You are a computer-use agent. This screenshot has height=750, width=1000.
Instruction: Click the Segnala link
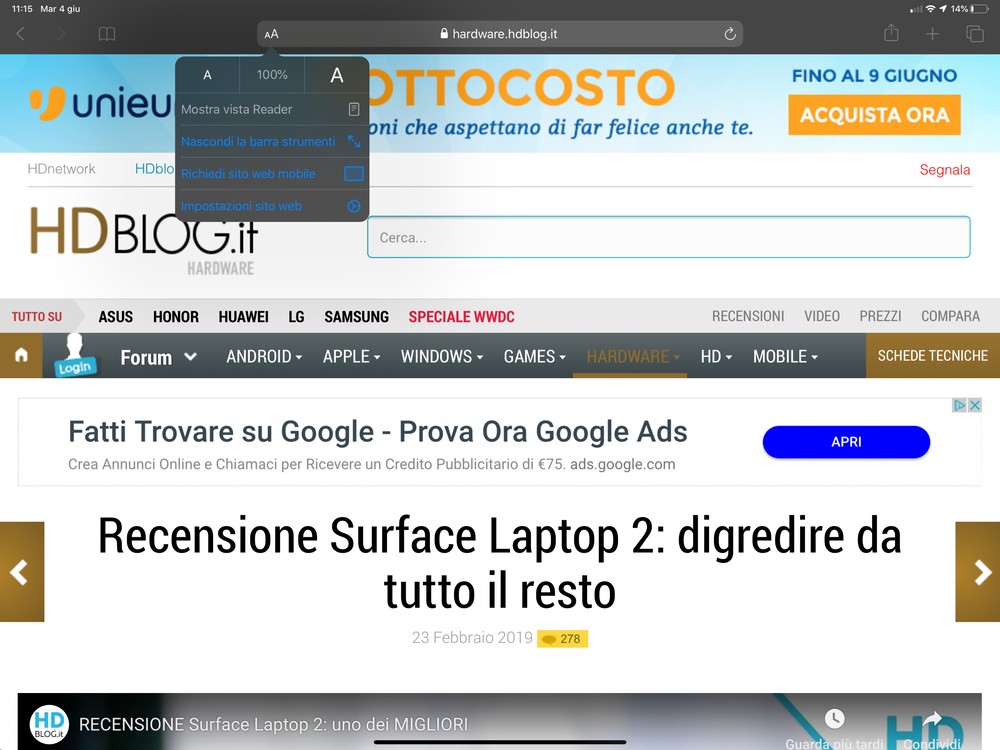coord(945,170)
